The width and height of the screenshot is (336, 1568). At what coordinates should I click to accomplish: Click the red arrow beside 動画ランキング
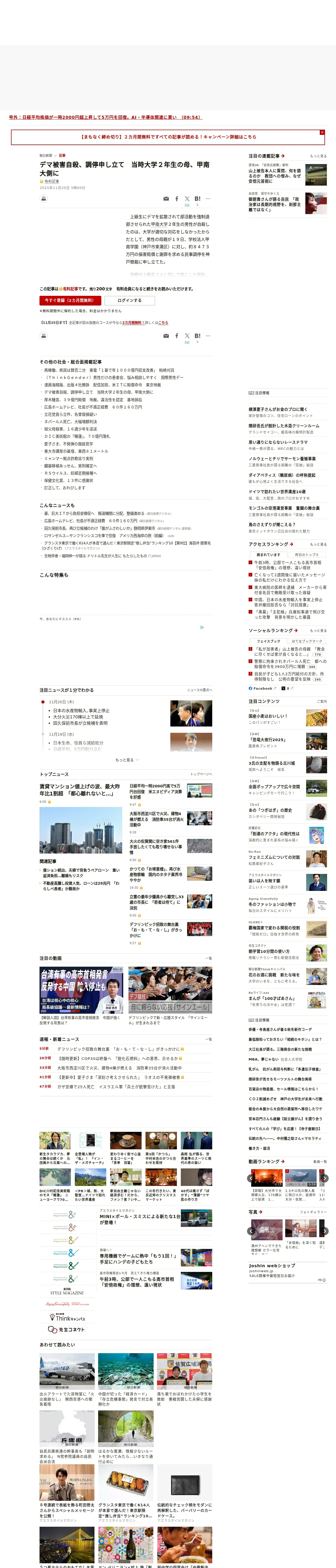(283, 1161)
